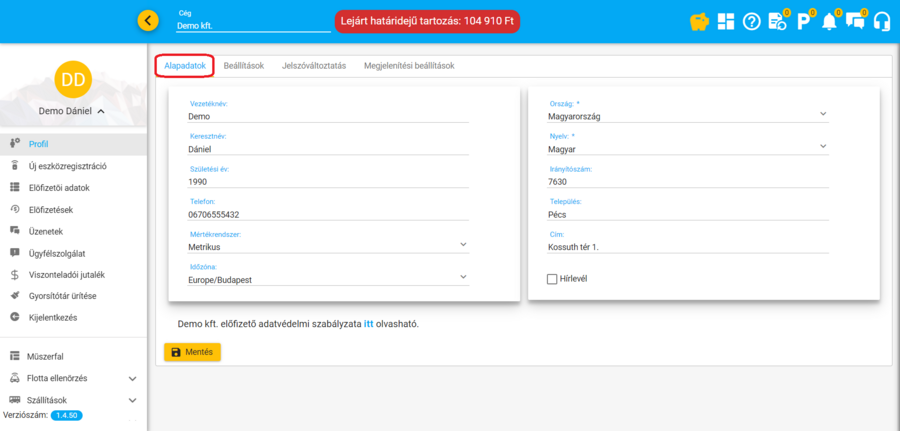Viewport: 900px width, 431px height.
Task: Click the Telefon input field
Action: click(x=328, y=214)
